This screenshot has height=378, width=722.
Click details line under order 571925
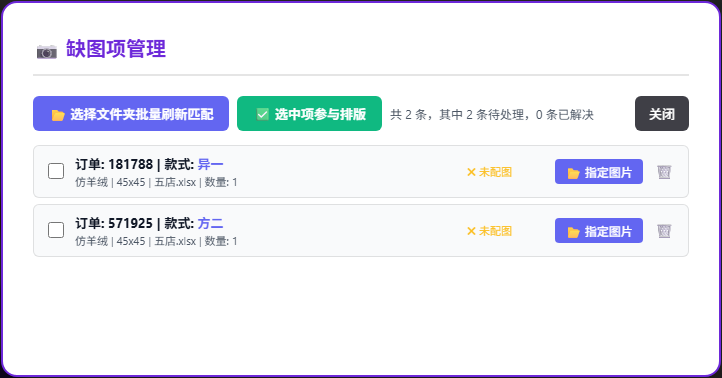click(157, 241)
